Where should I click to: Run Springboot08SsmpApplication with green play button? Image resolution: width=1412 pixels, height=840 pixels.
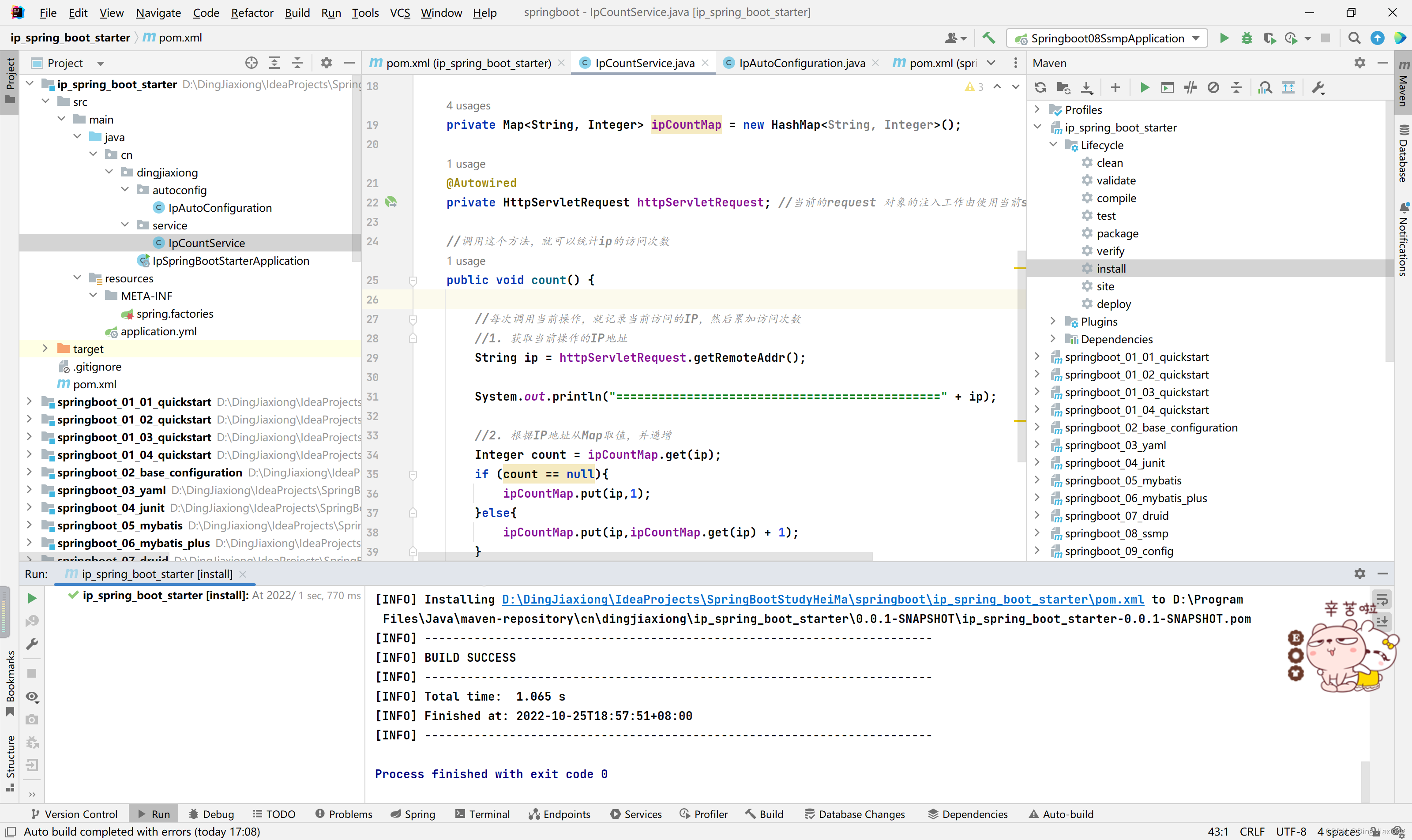click(1224, 38)
